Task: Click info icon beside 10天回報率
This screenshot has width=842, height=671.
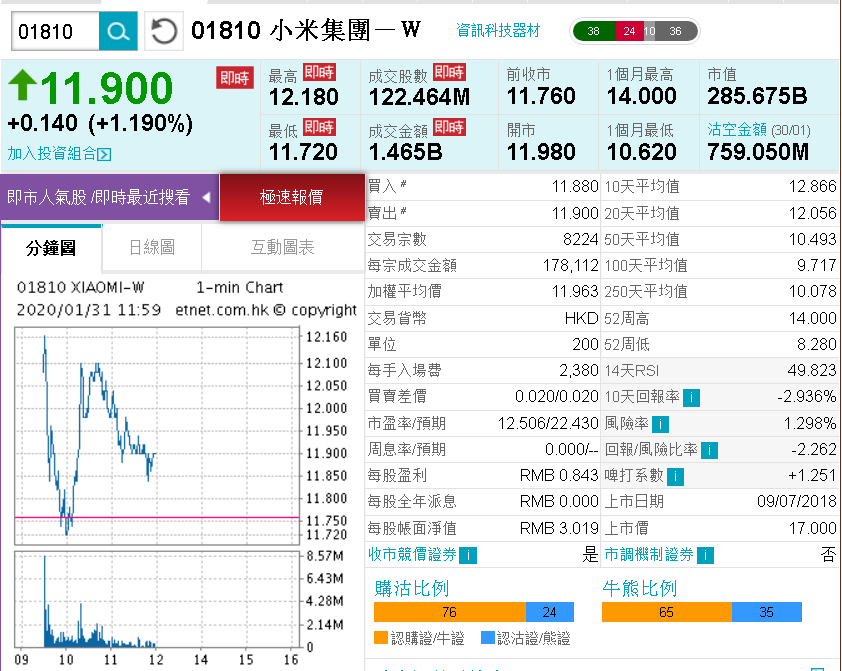Action: point(691,398)
